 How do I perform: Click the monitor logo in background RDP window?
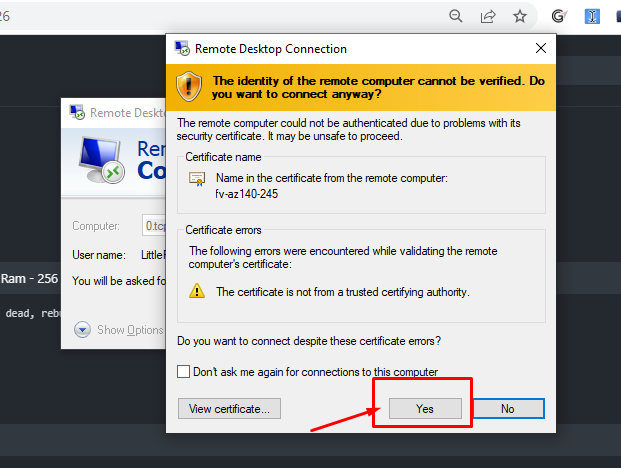pyautogui.click(x=102, y=160)
